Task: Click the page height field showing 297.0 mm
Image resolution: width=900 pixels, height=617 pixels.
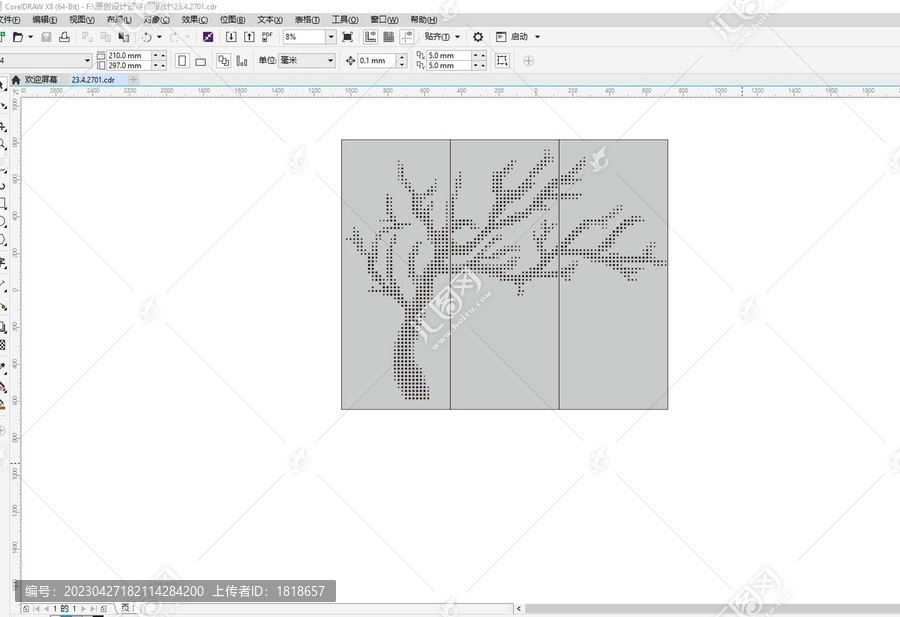Action: [129, 65]
